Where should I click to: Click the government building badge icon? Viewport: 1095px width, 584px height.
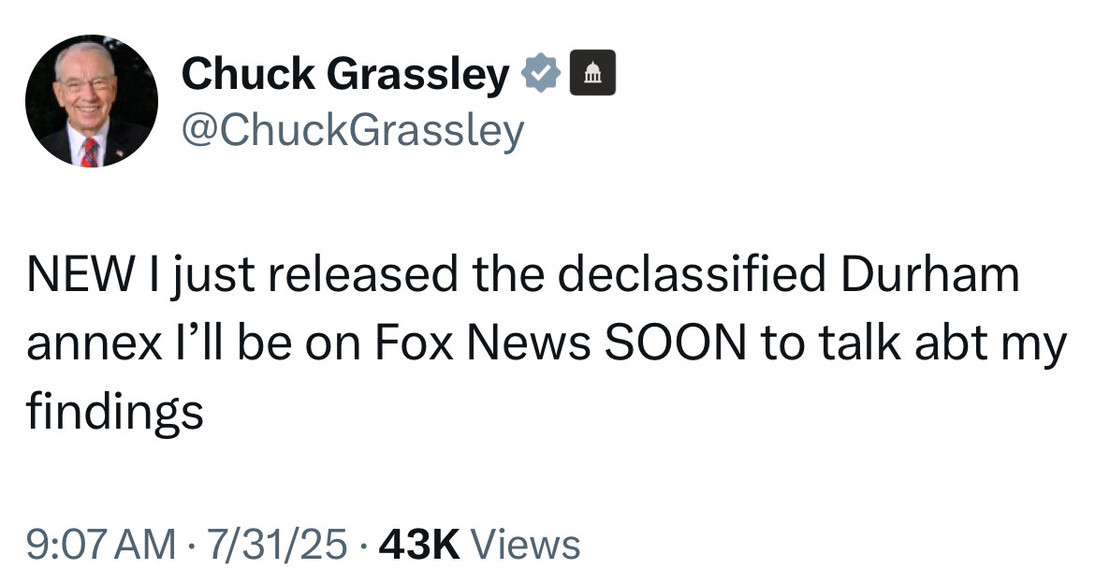point(592,75)
